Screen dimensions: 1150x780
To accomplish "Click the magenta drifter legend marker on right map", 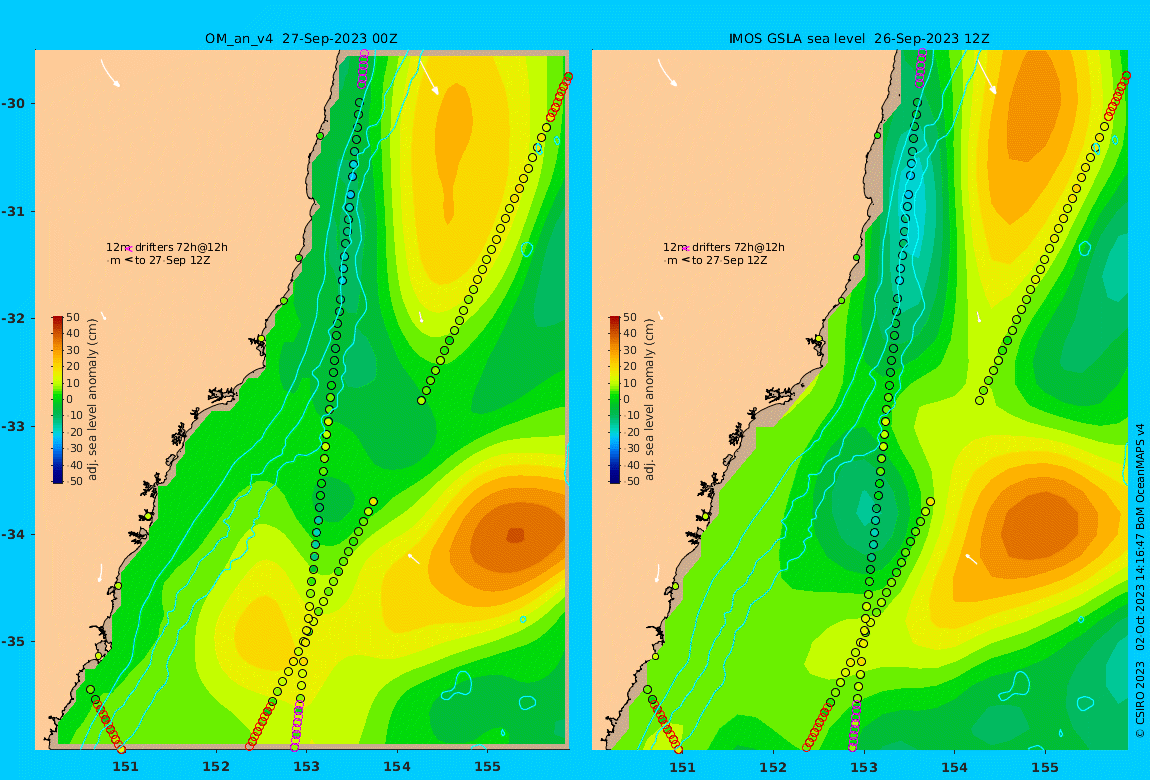I will [x=686, y=249].
